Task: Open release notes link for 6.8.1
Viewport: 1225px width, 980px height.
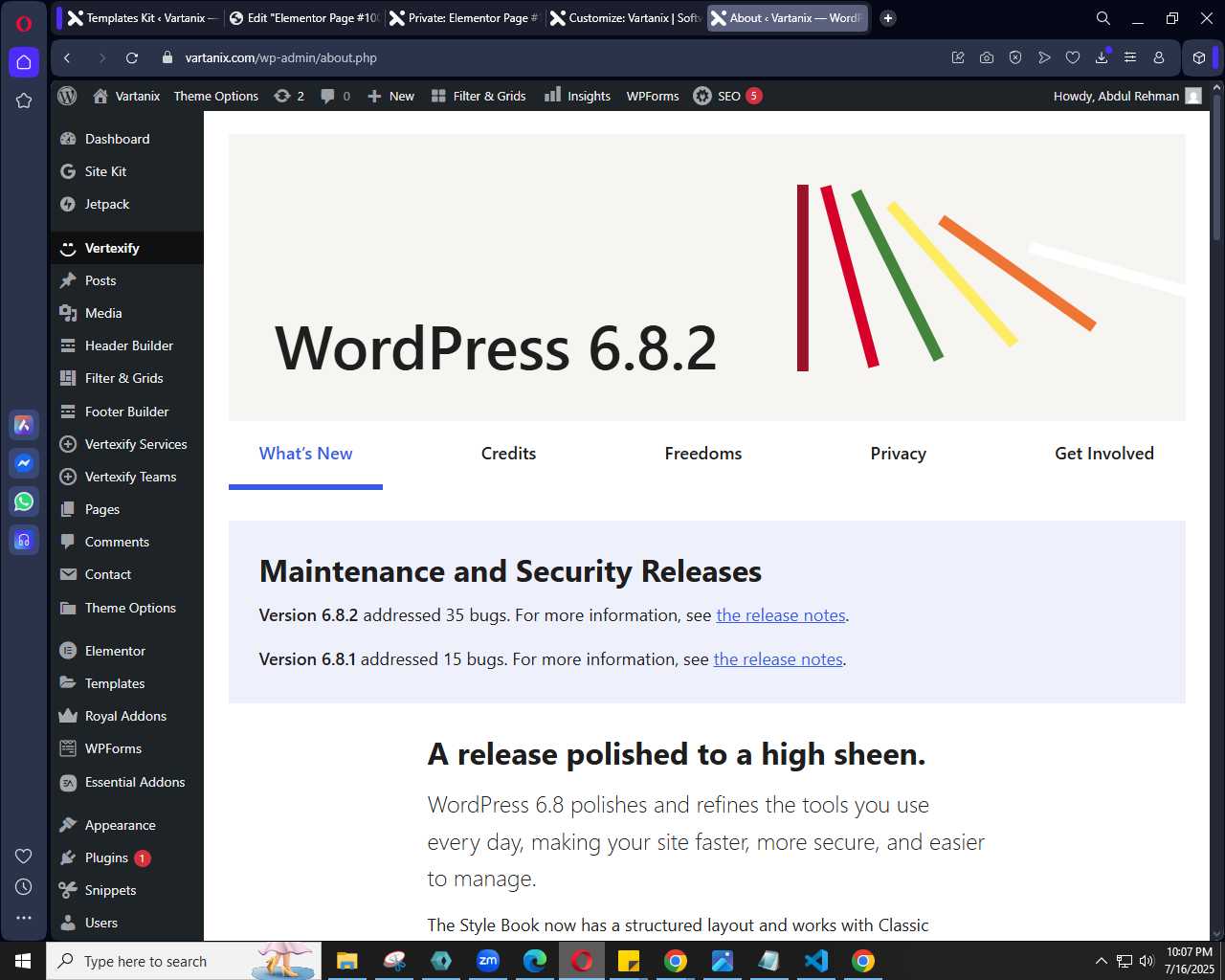Action: 778,659
